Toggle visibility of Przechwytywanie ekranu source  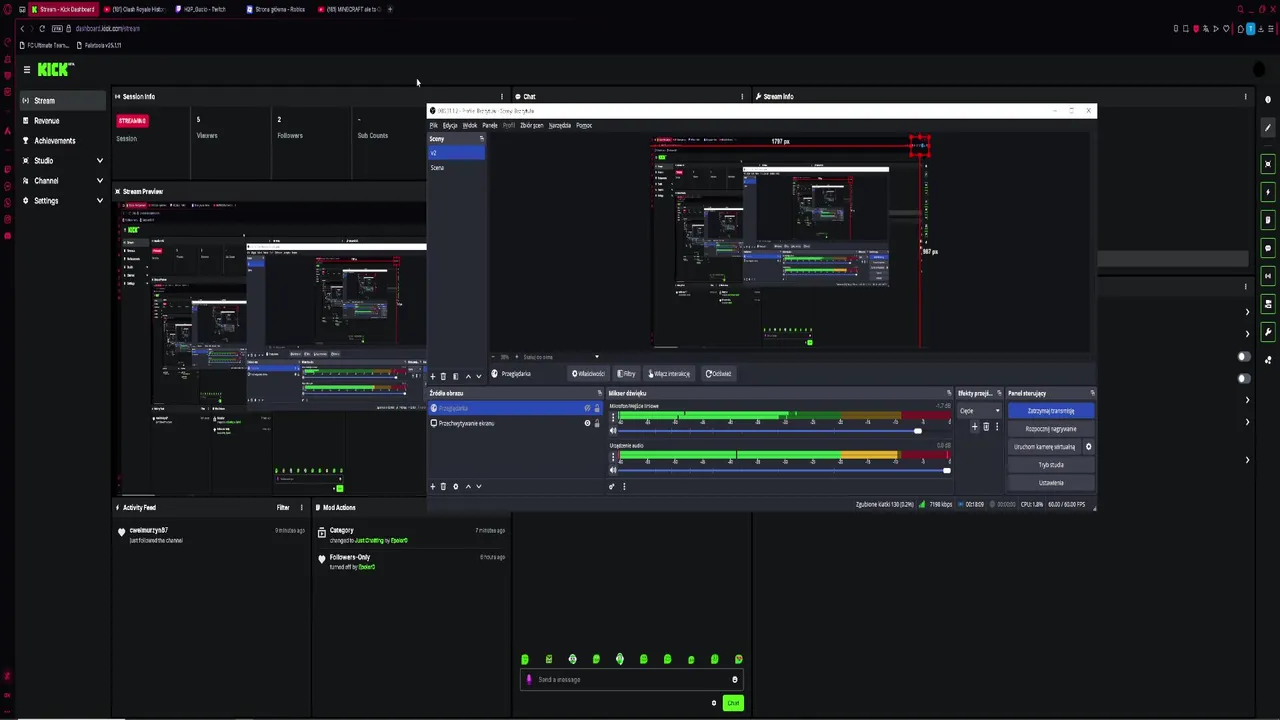(587, 423)
